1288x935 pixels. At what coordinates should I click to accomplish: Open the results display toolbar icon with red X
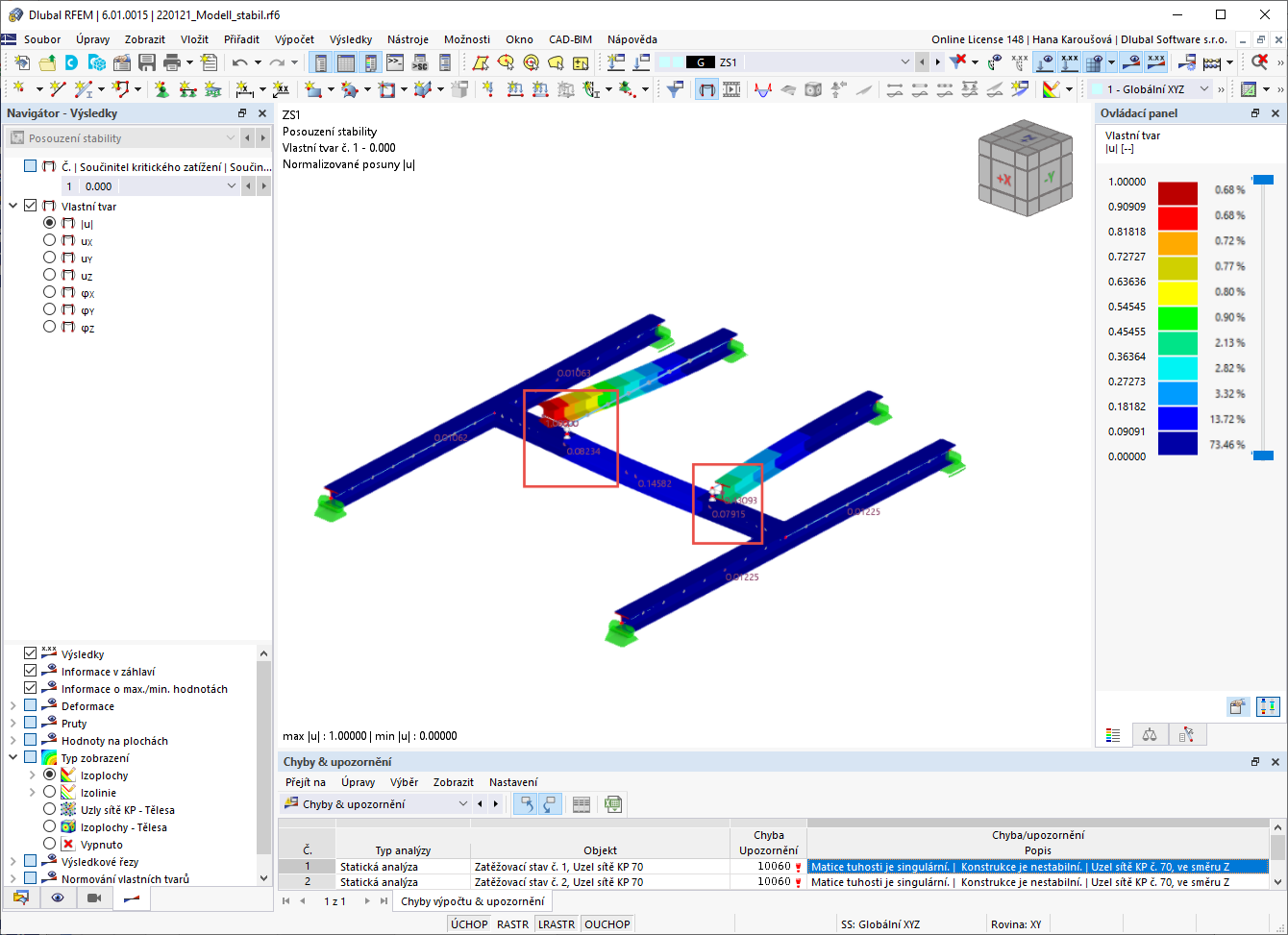pos(958,61)
